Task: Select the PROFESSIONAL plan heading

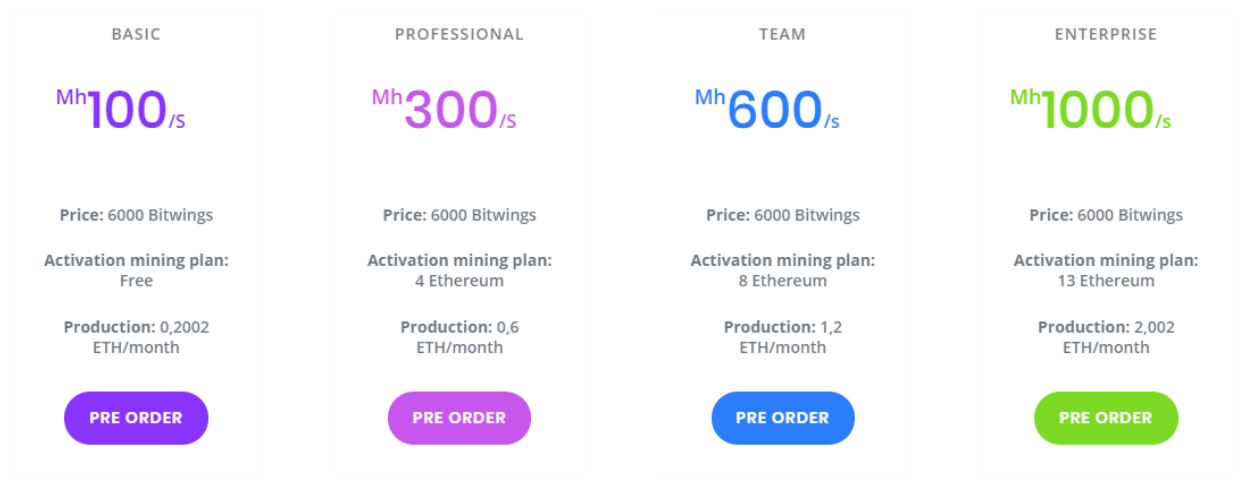Action: point(459,34)
